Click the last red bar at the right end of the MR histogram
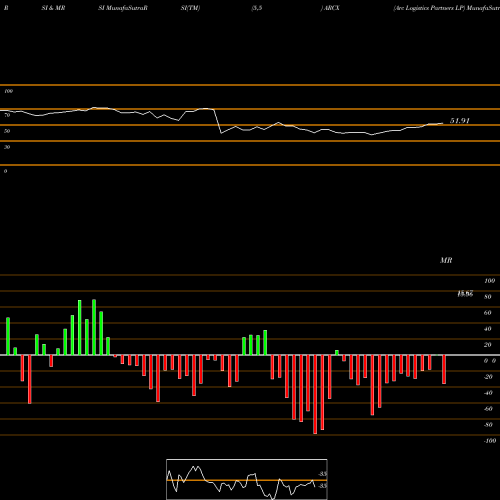The height and width of the screenshot is (500, 500). click(x=444, y=369)
